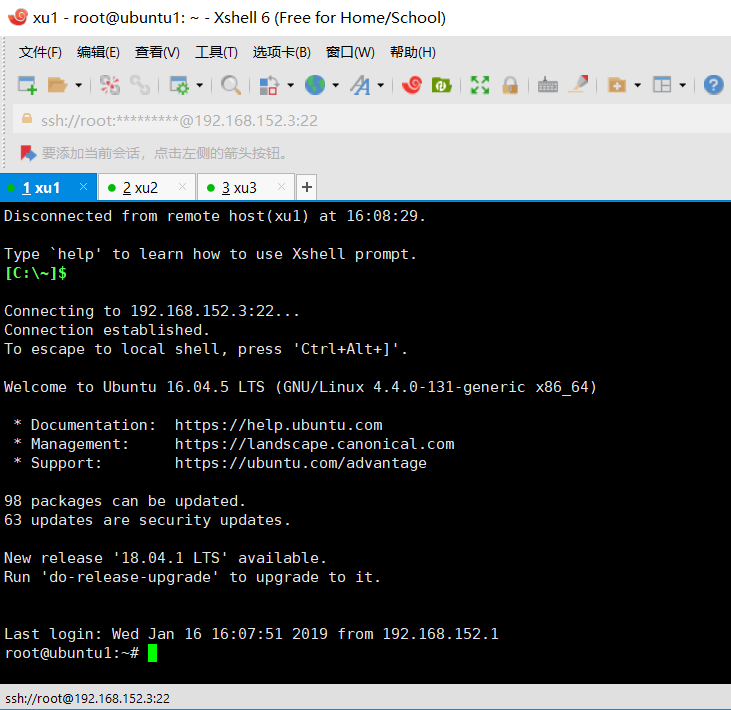Open the 文件(F) menu
The height and width of the screenshot is (710, 731).
pos(40,52)
